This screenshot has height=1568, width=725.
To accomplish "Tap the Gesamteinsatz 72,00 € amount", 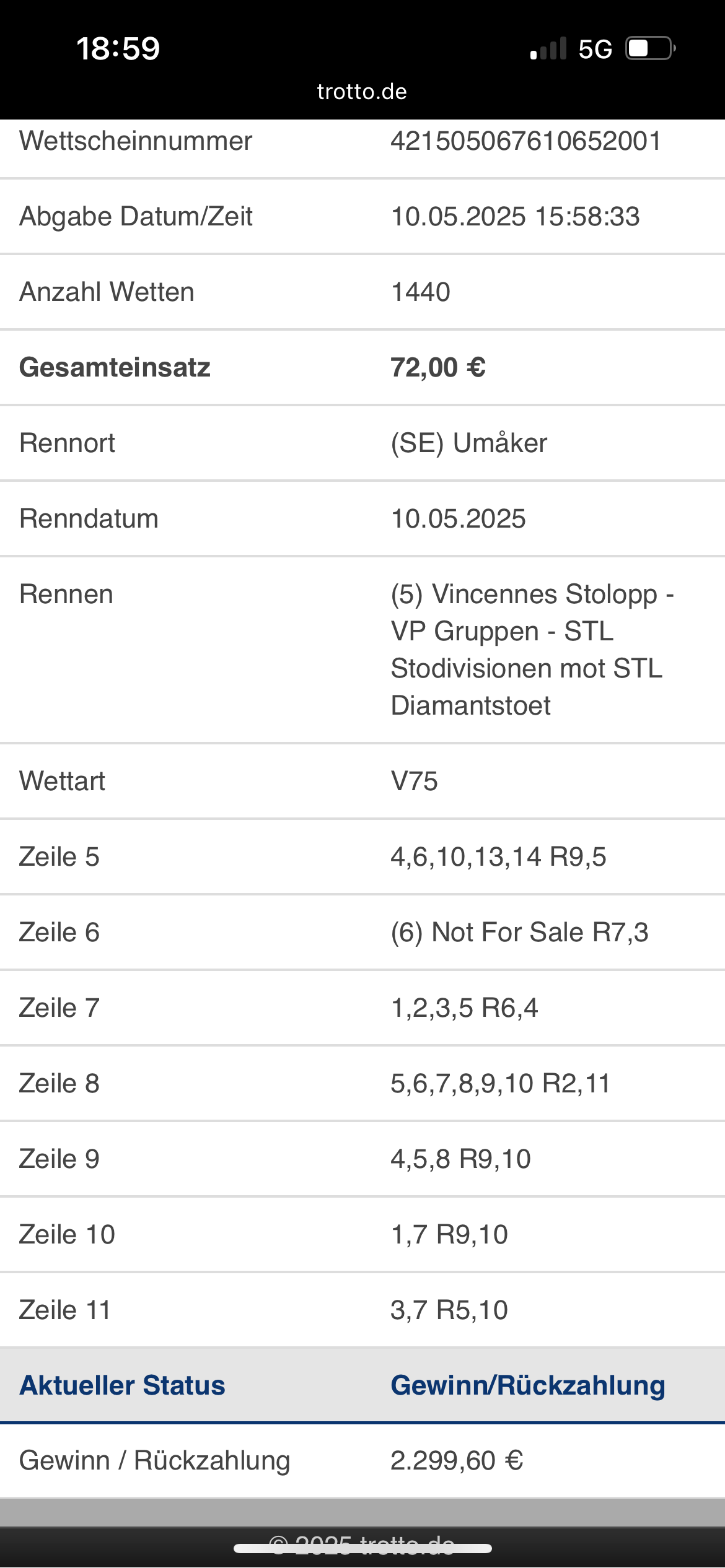I will click(438, 368).
